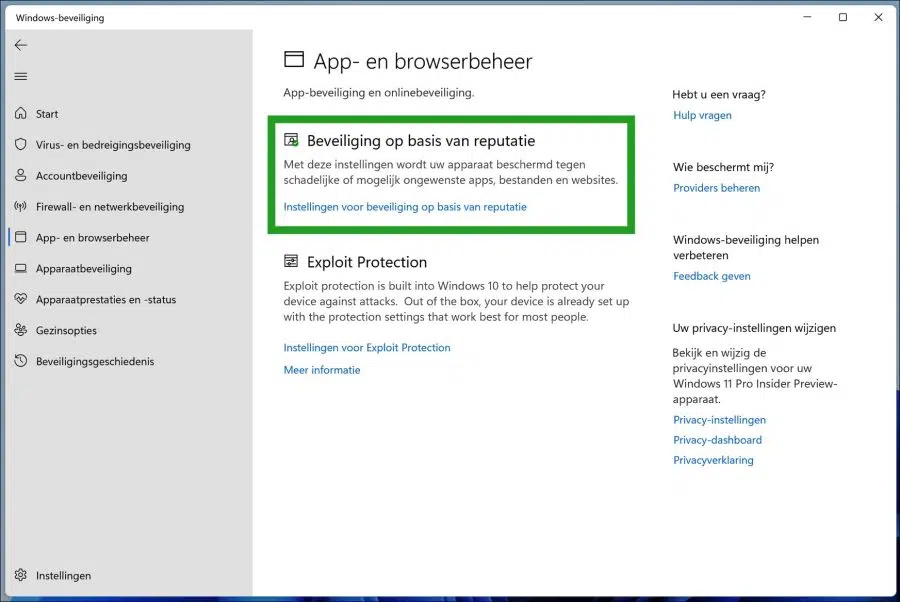Click the family icon for Gezinsopties

point(21,330)
